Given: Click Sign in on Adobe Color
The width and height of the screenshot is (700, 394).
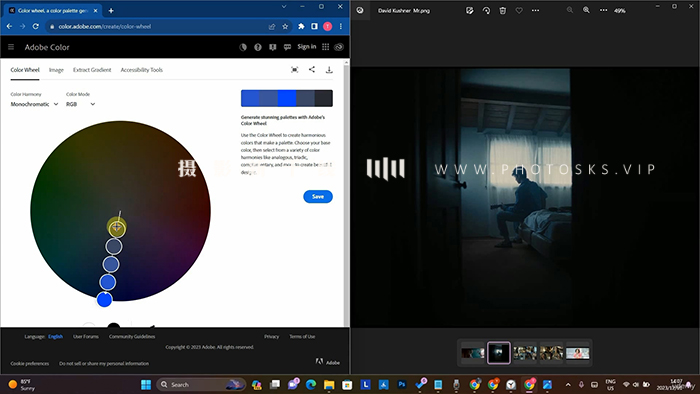Looking at the screenshot, I should coord(307,46).
